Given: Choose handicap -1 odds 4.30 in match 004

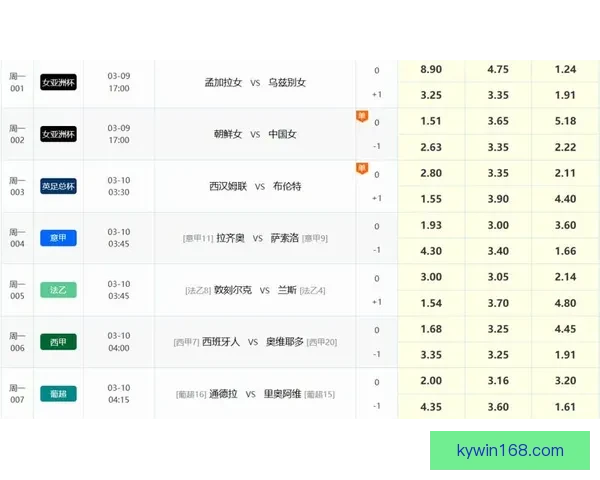Looking at the screenshot, I should tap(431, 251).
